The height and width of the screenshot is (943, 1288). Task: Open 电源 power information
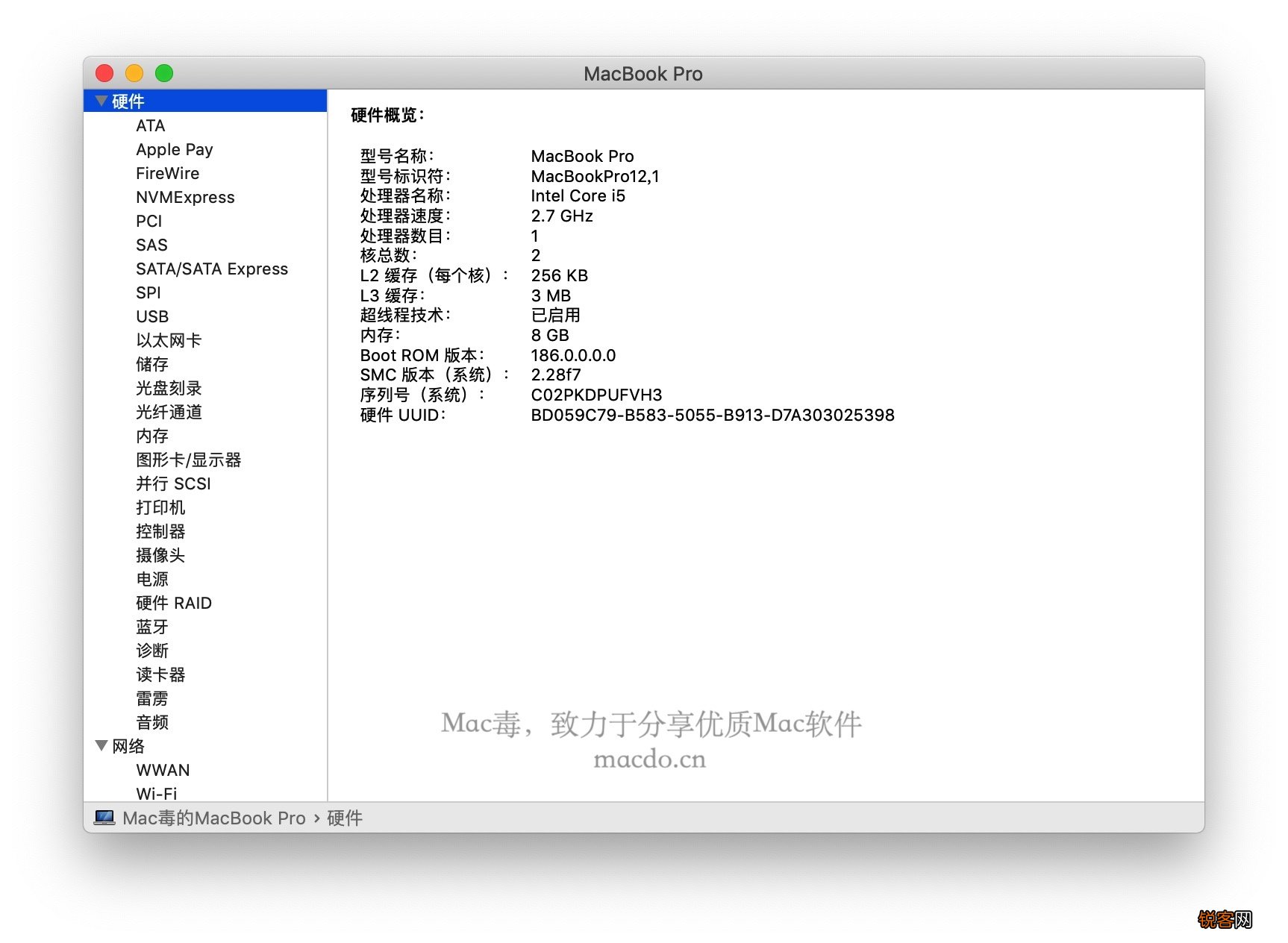click(x=152, y=579)
